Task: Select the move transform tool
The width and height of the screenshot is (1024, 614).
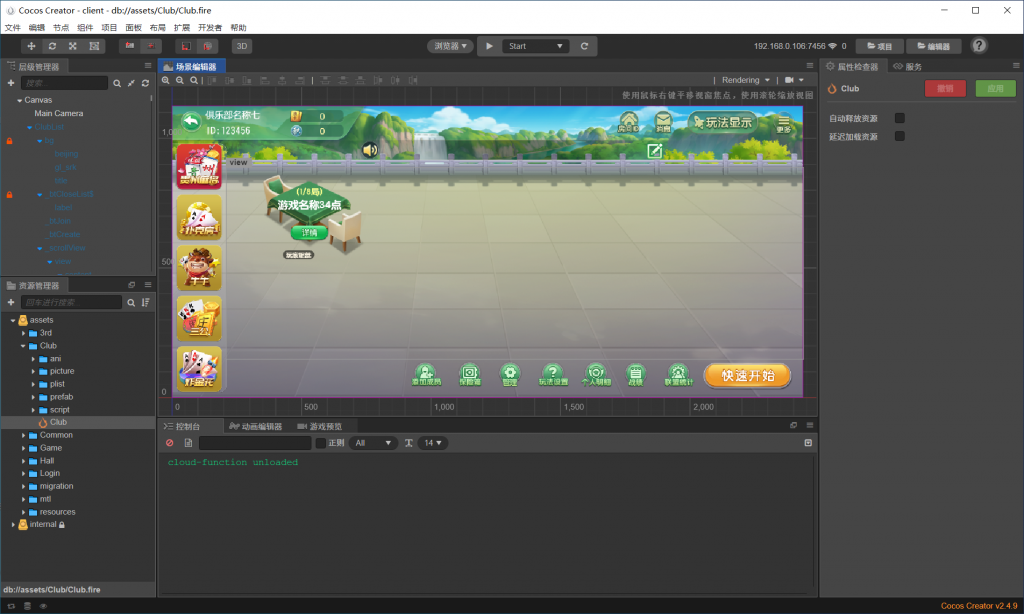Action: point(31,46)
